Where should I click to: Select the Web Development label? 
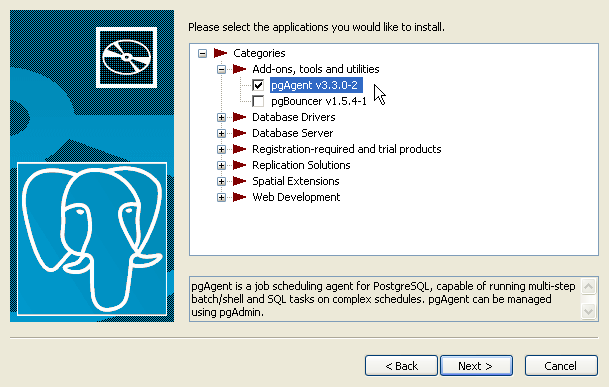[296, 197]
